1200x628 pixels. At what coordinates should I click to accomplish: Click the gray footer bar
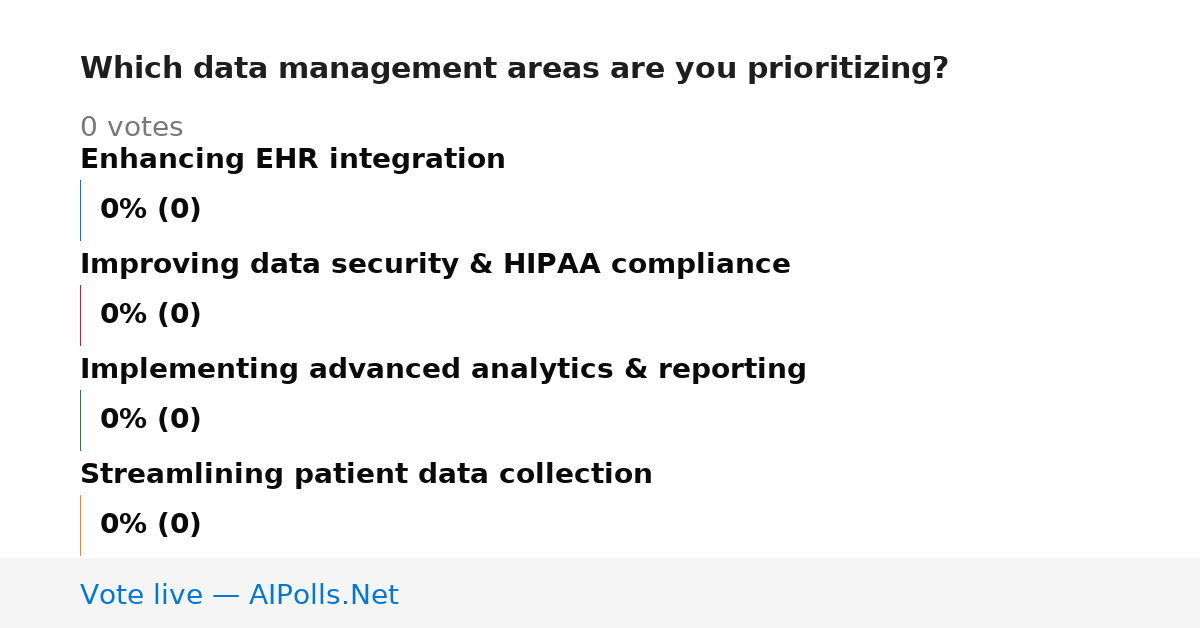(x=600, y=593)
